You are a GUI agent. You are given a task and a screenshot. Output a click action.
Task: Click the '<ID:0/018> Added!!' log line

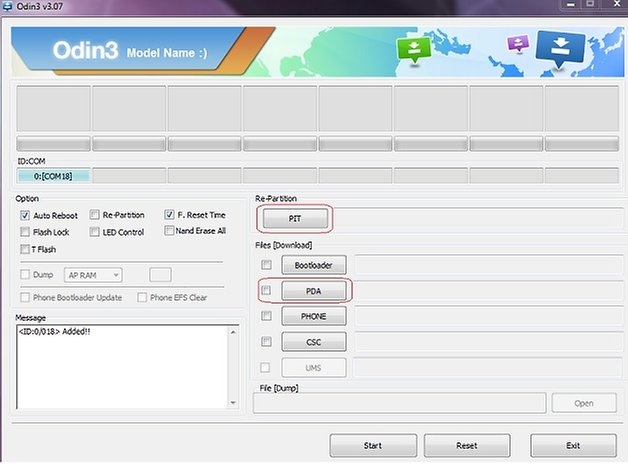(54, 331)
